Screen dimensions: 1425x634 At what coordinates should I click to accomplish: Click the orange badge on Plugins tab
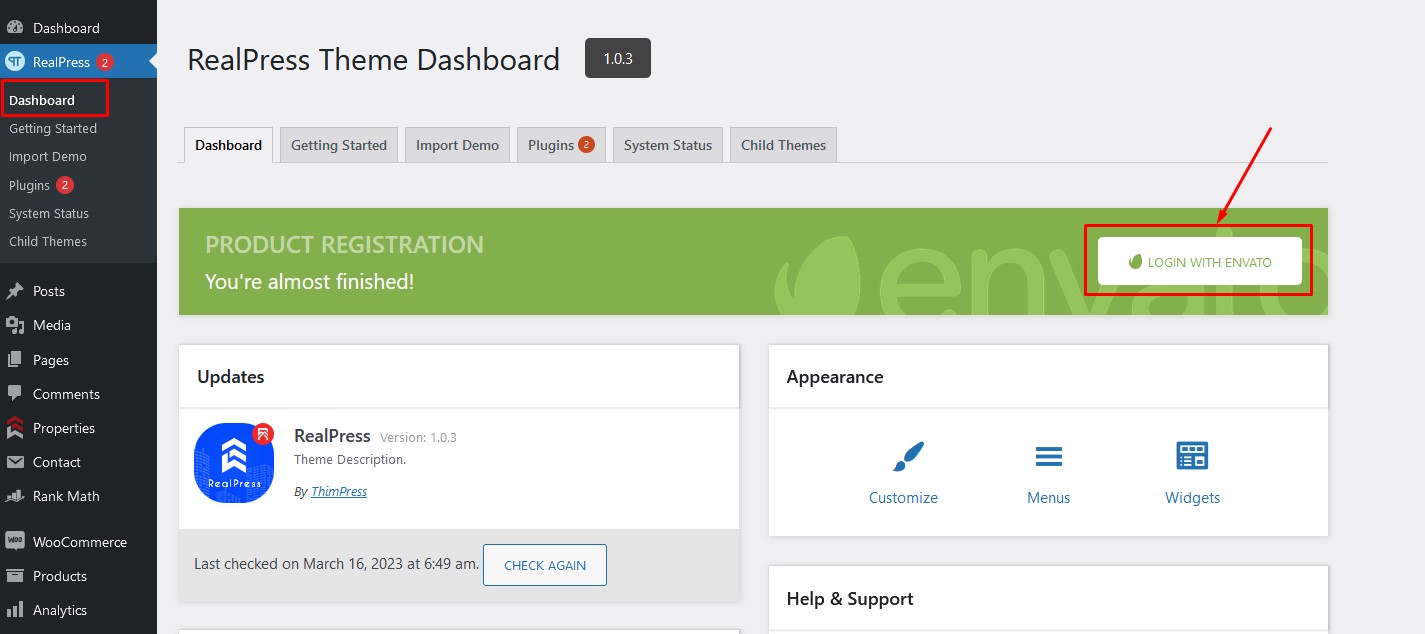click(x=586, y=145)
